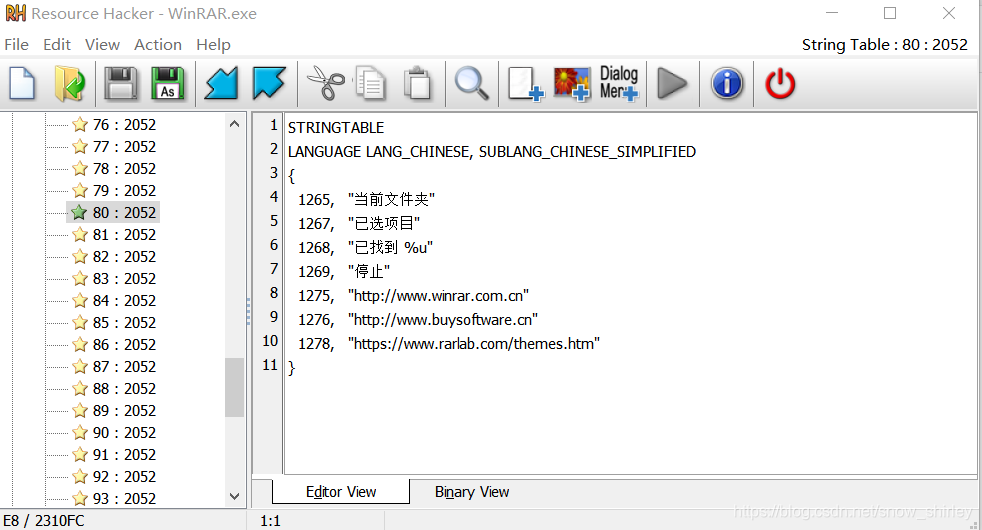Click the tree vertical scrollbar thumb

pos(234,387)
